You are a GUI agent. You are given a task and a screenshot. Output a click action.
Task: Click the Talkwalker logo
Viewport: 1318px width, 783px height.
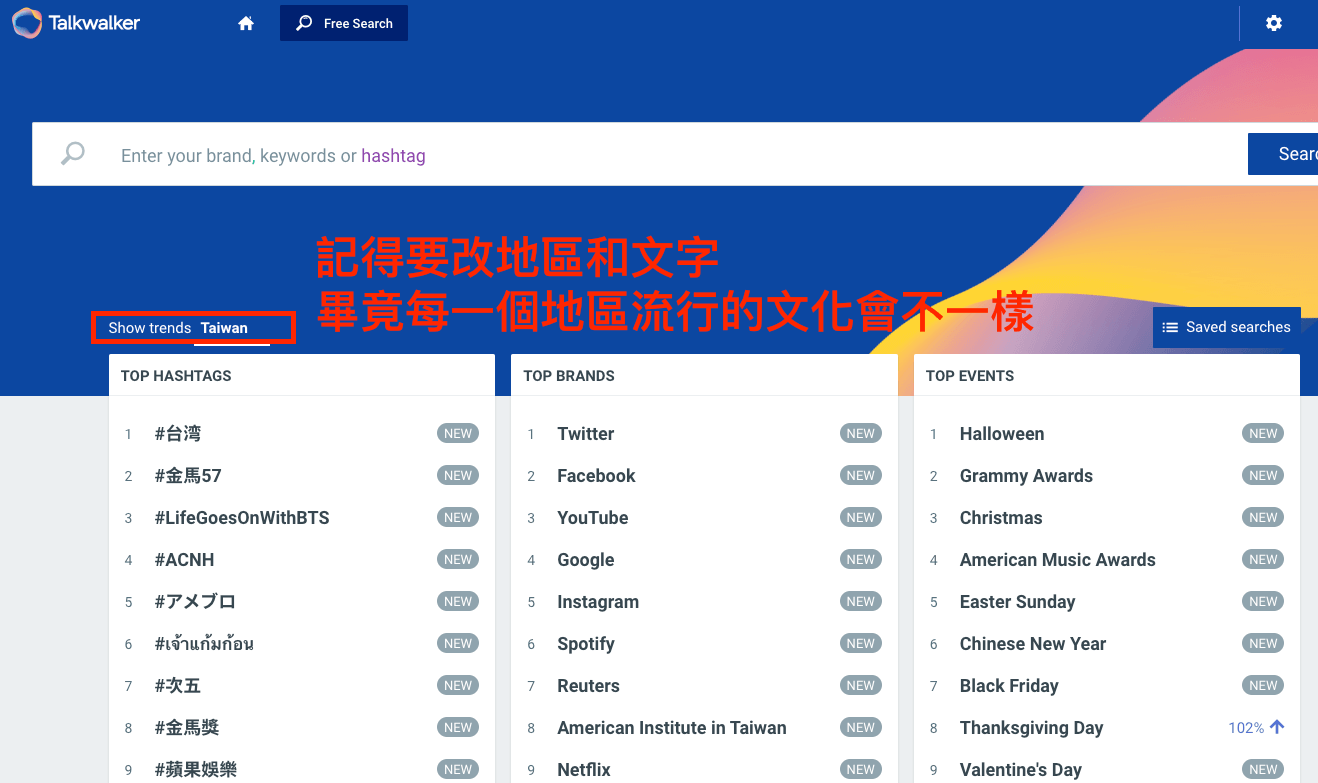pos(76,23)
